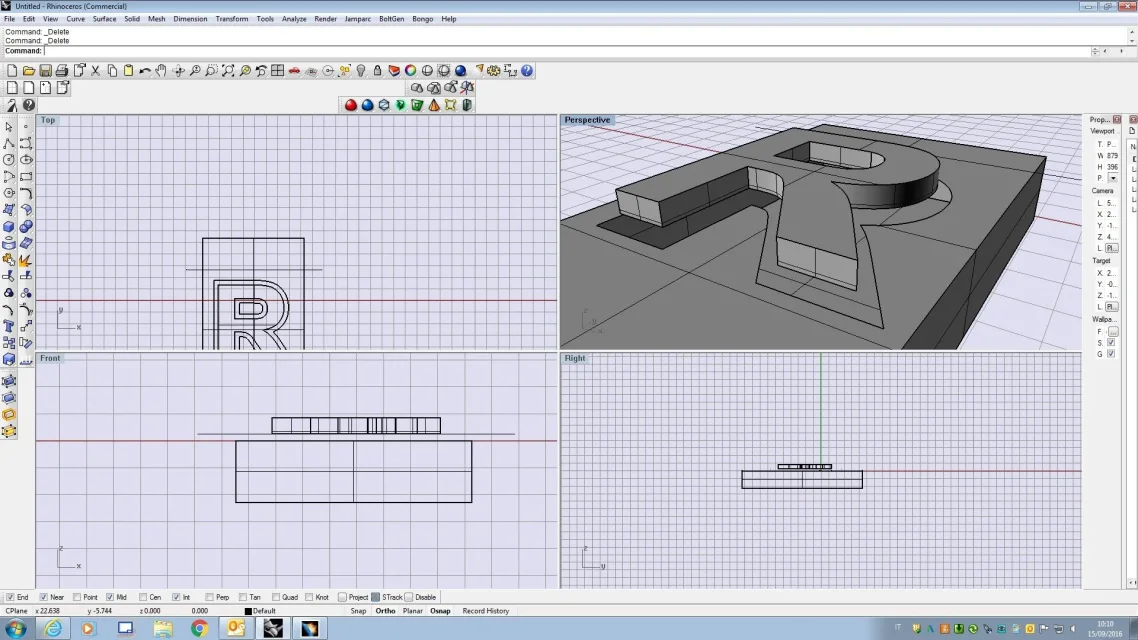The width and height of the screenshot is (1138, 640).
Task: Select the Cut scissors icon
Action: click(95, 71)
